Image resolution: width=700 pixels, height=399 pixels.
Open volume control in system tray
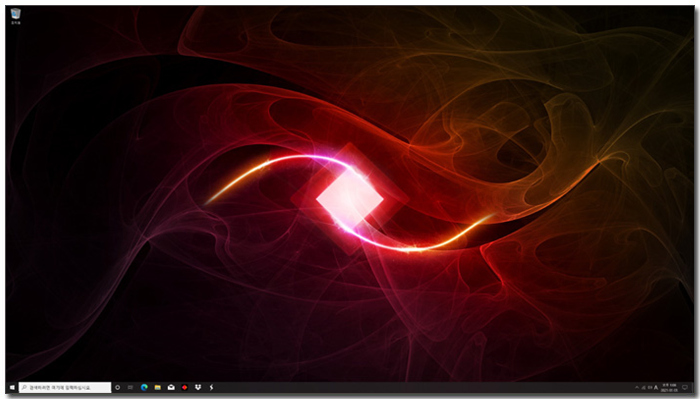(x=650, y=387)
